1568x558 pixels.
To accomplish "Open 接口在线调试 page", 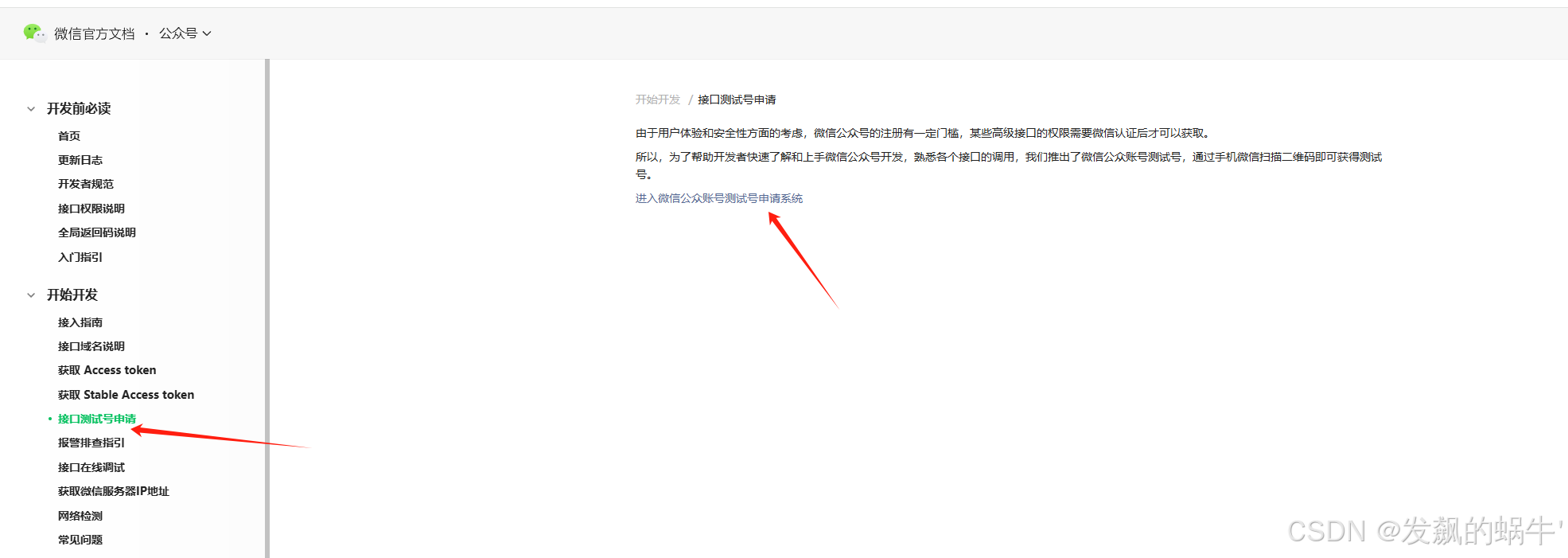I will click(91, 467).
